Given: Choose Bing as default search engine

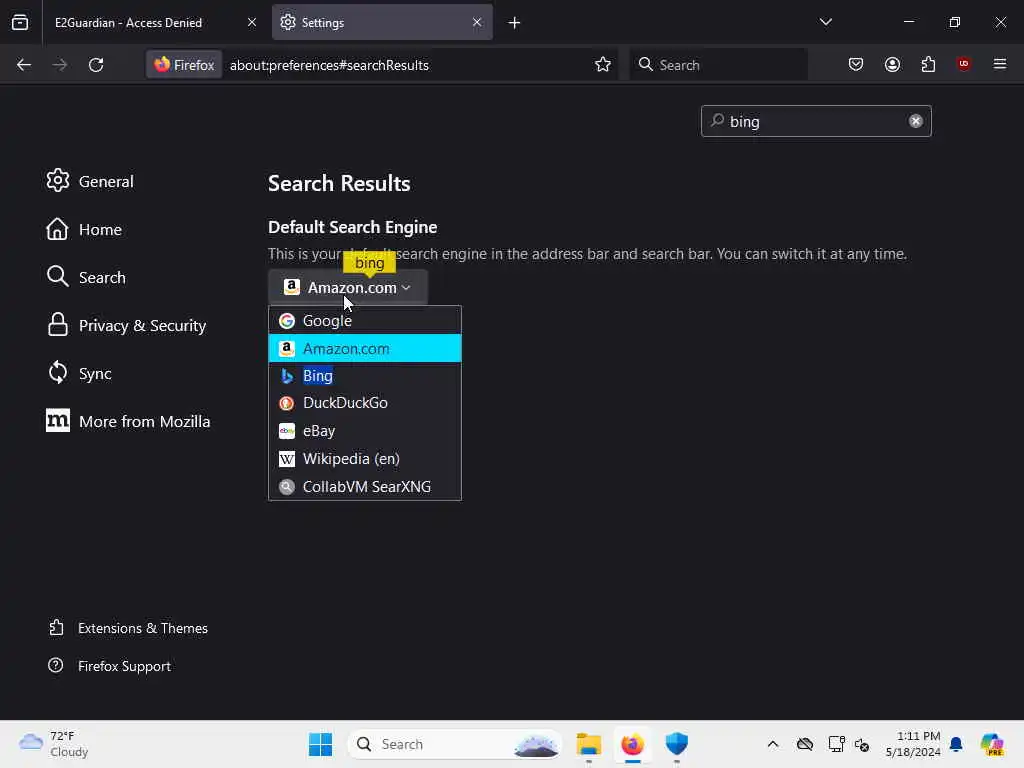Looking at the screenshot, I should pyautogui.click(x=365, y=376).
